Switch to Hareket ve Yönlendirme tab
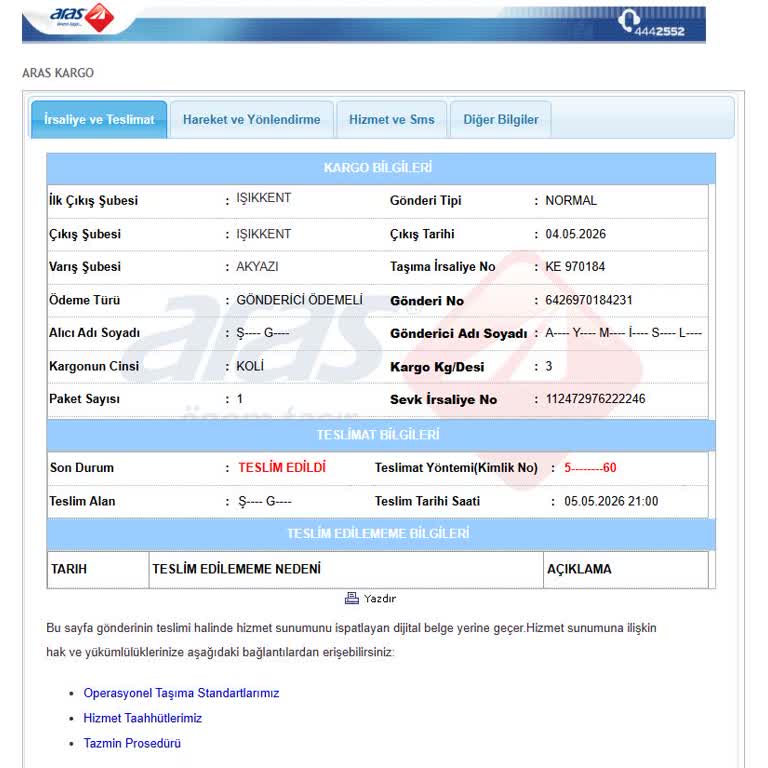 coord(252,120)
